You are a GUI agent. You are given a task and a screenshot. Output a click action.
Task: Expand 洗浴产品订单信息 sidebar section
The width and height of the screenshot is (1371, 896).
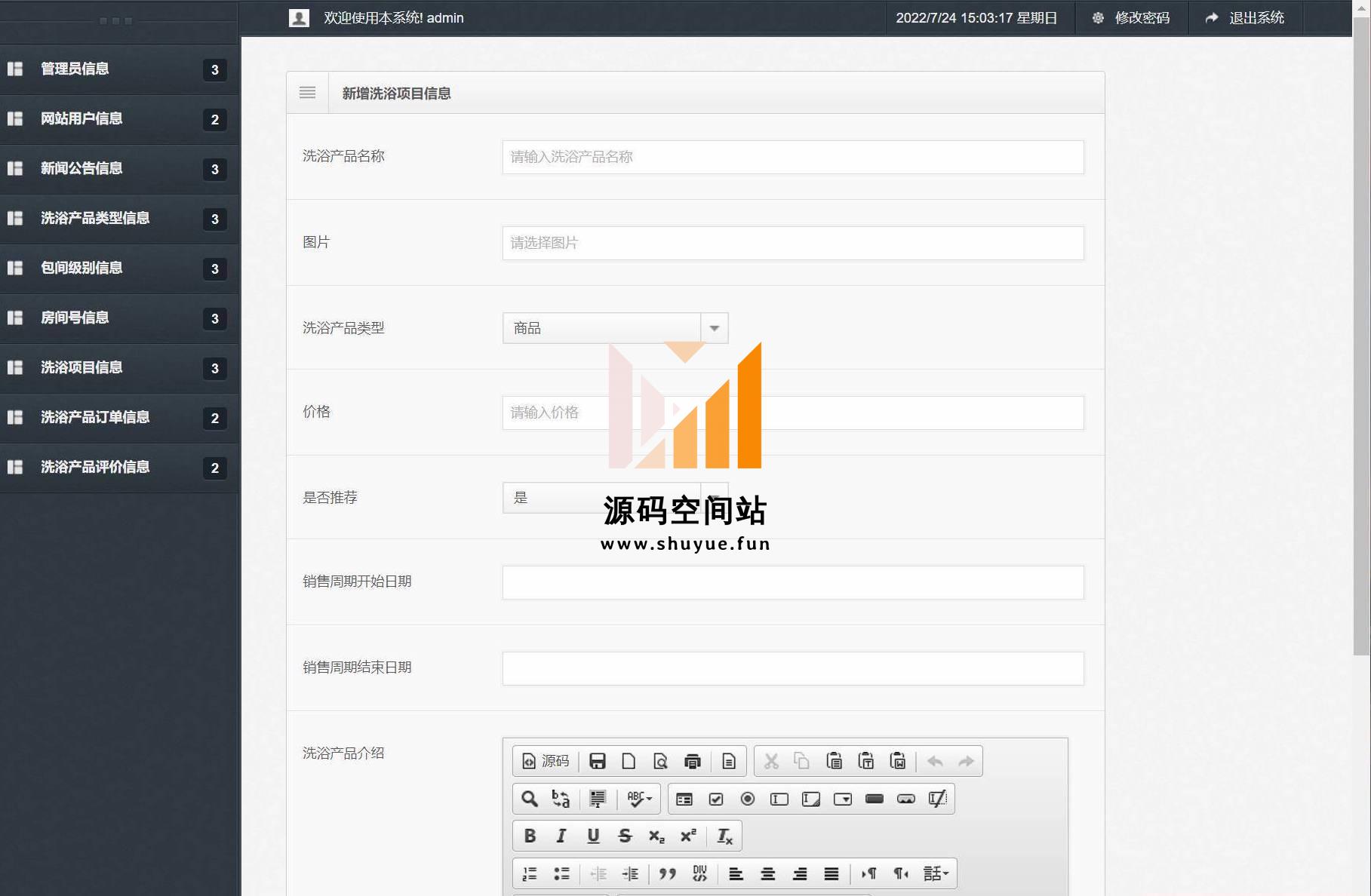pos(119,418)
